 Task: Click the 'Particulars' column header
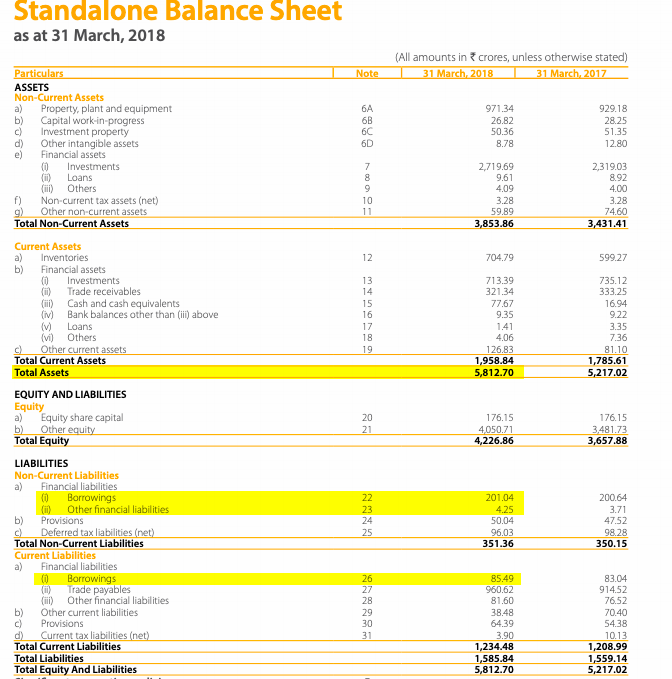(39, 73)
